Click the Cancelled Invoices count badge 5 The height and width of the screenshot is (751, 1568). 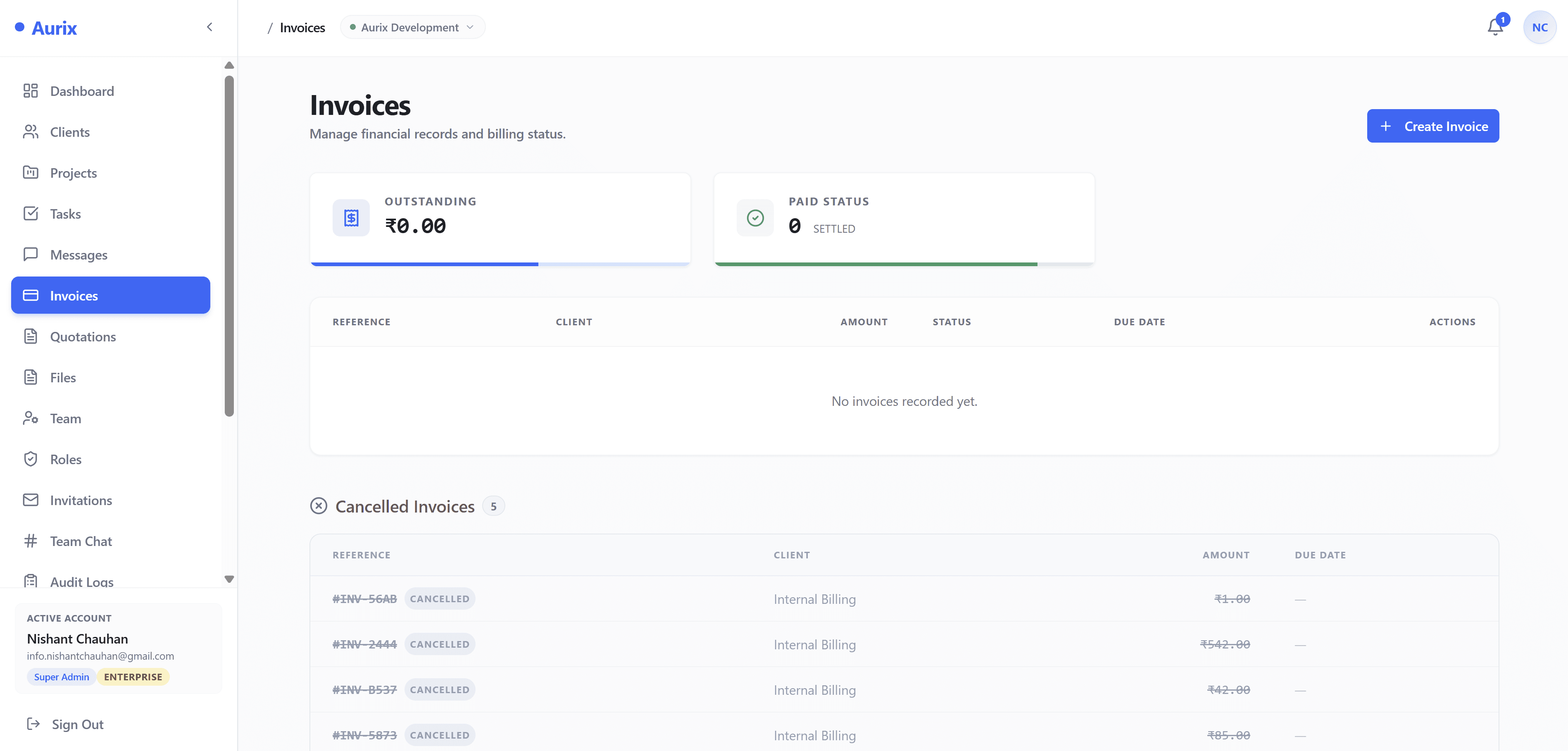point(494,506)
